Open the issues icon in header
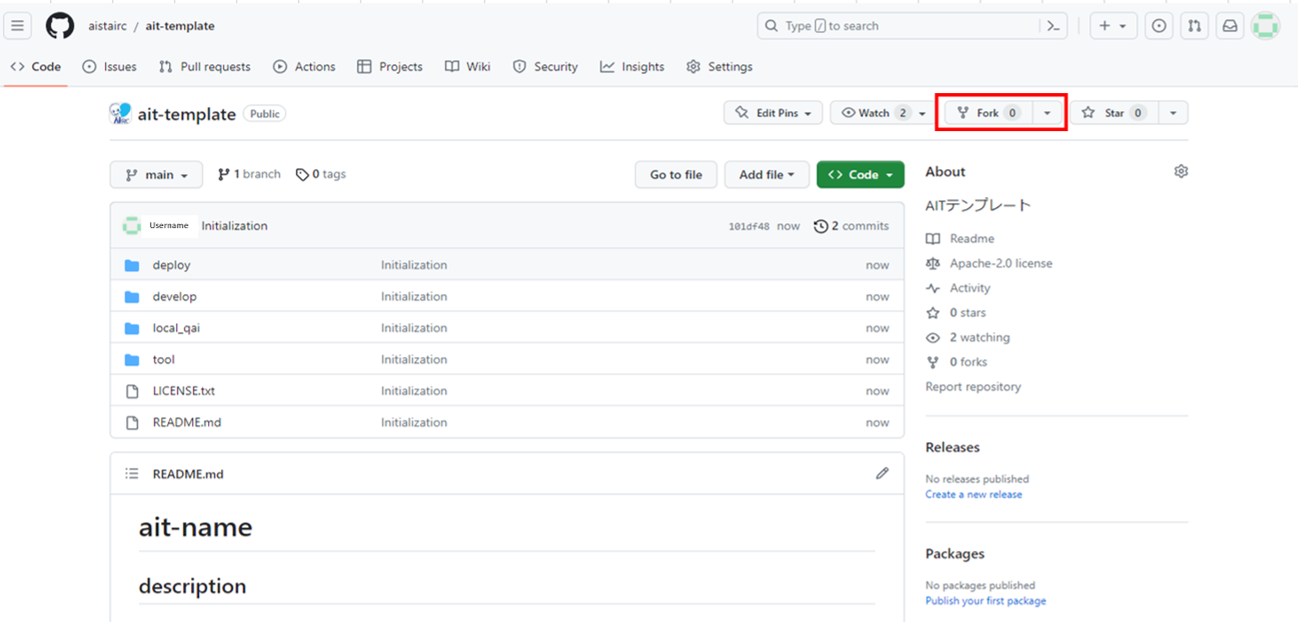Viewport: 1298px width, 622px height. click(x=1159, y=26)
